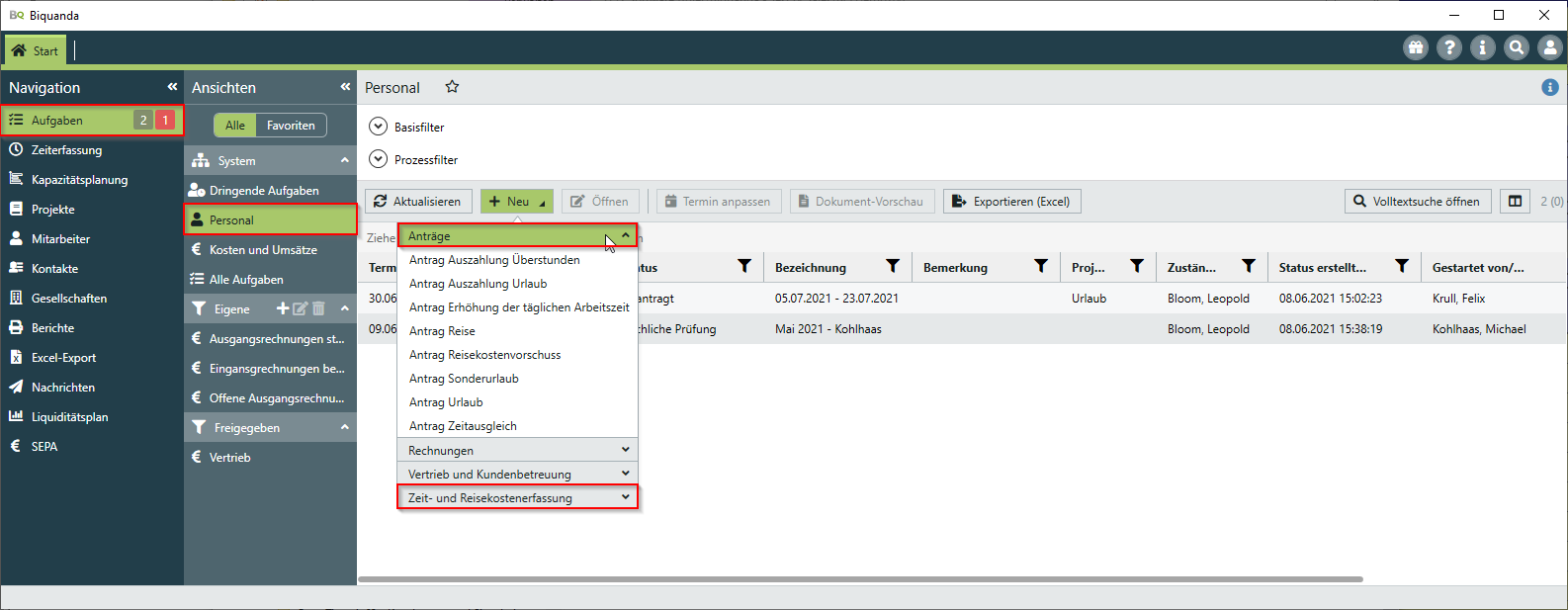Click the horizontal scrollbar below table
The height and width of the screenshot is (610, 1568).
860,579
